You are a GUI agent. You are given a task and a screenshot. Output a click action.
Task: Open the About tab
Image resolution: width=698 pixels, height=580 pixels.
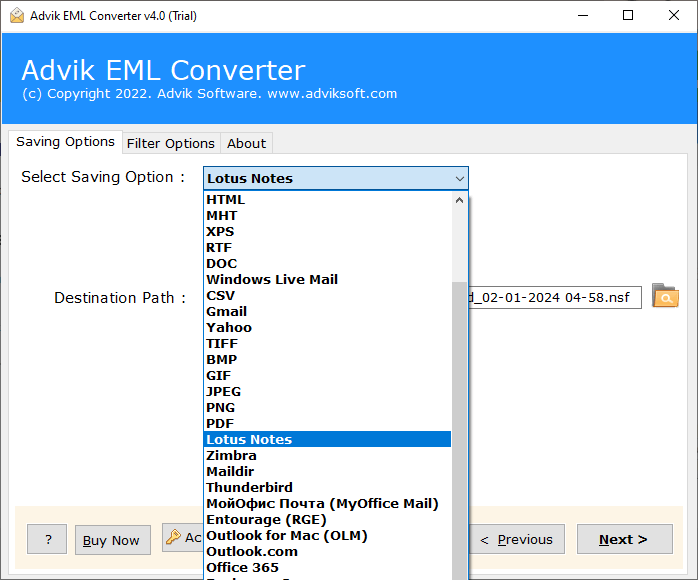pos(246,143)
